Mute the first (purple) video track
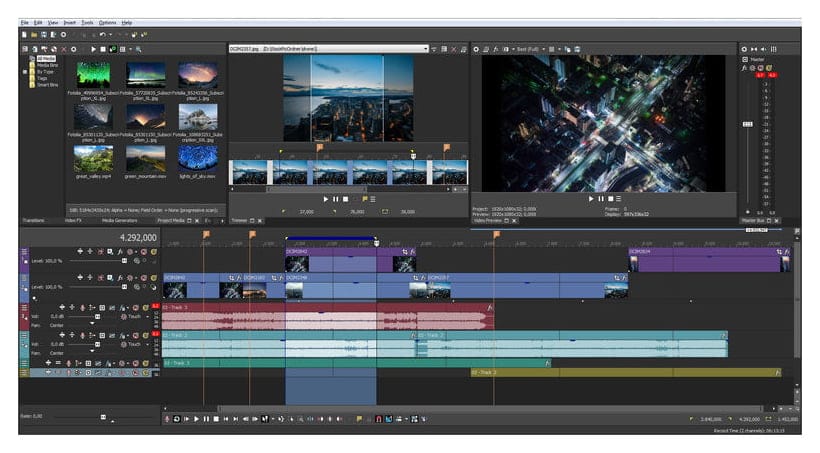The height and width of the screenshot is (453, 820). [x=143, y=252]
